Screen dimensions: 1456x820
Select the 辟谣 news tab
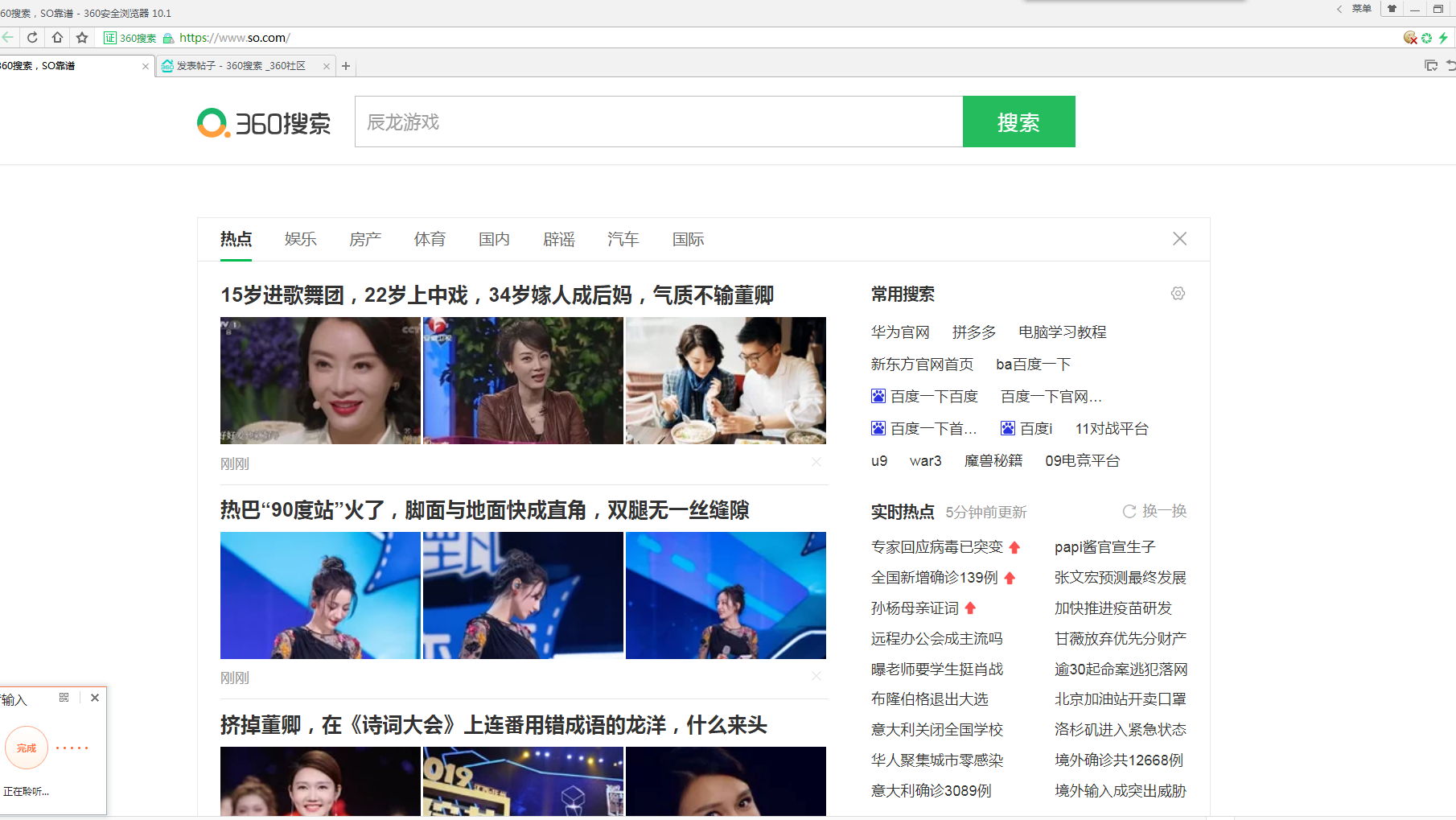pos(559,239)
